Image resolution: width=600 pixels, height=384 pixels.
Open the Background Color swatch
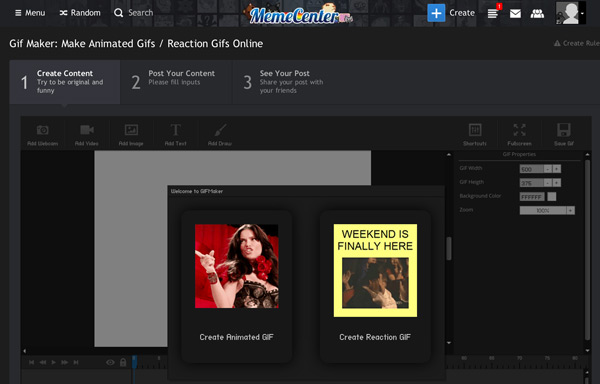tap(552, 197)
